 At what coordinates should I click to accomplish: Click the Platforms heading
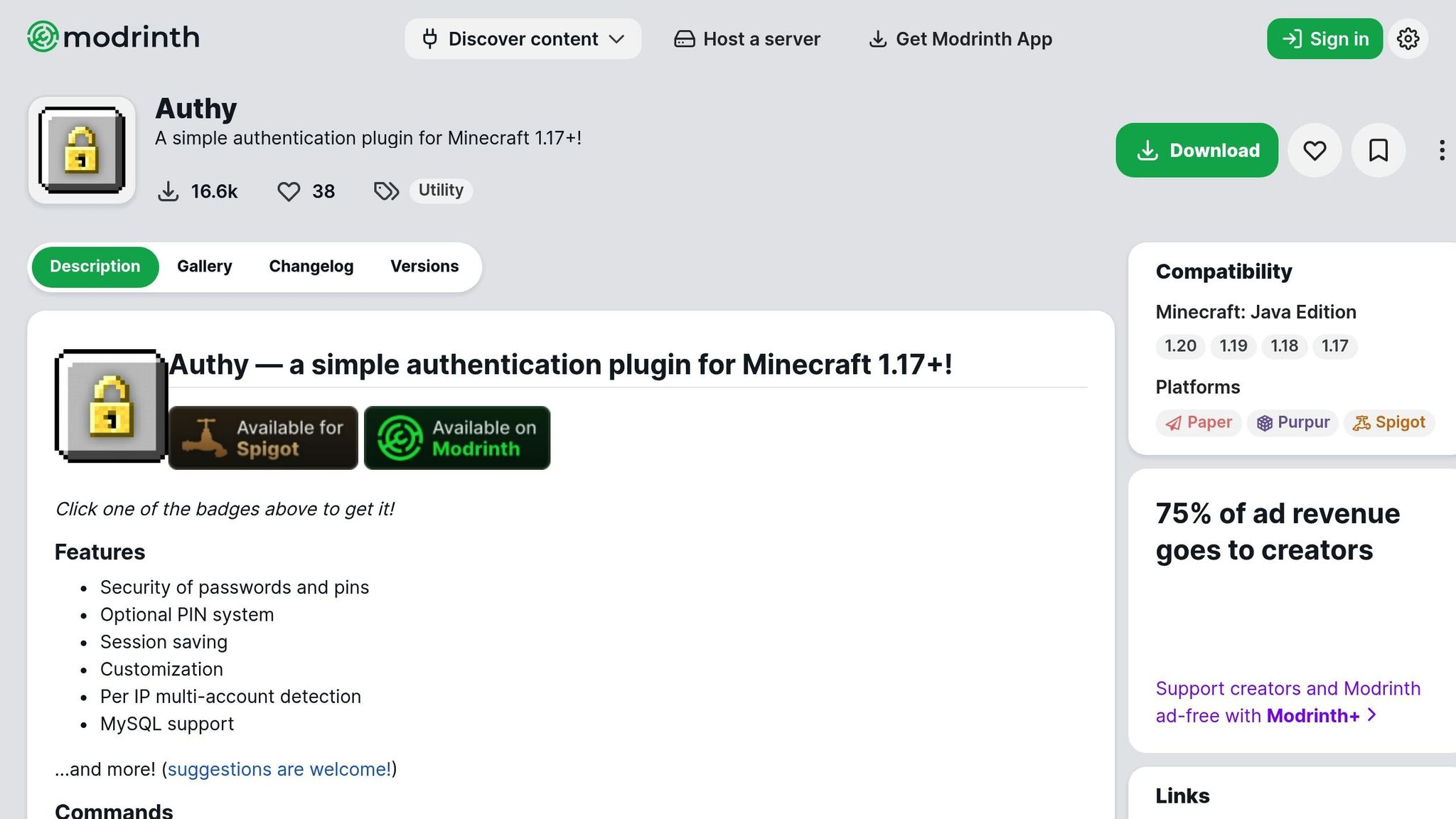1198,387
